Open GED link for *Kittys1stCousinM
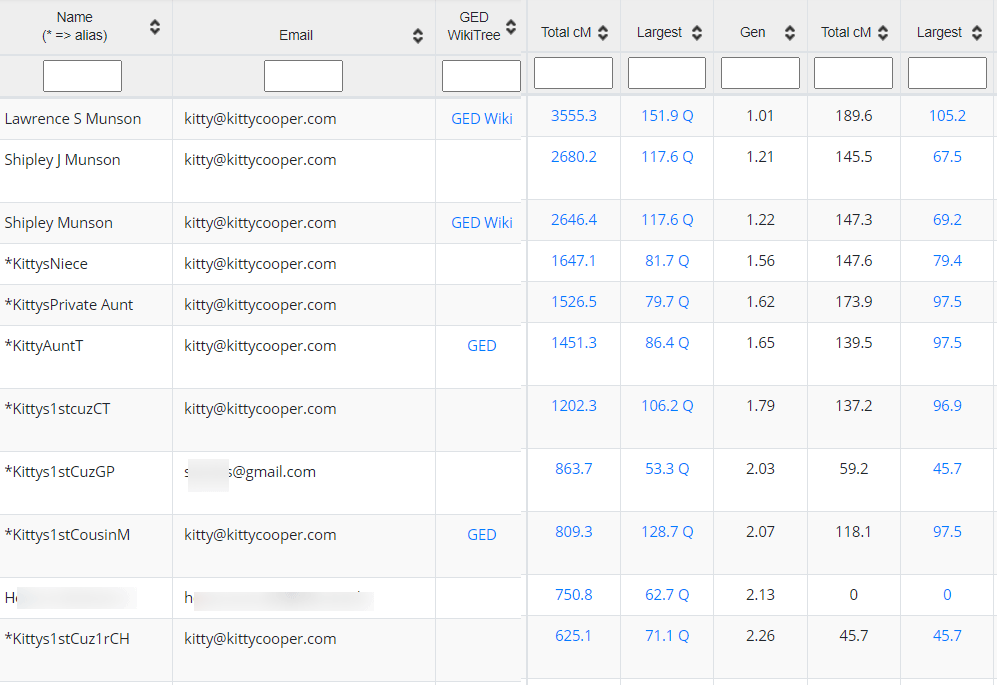 coord(482,535)
